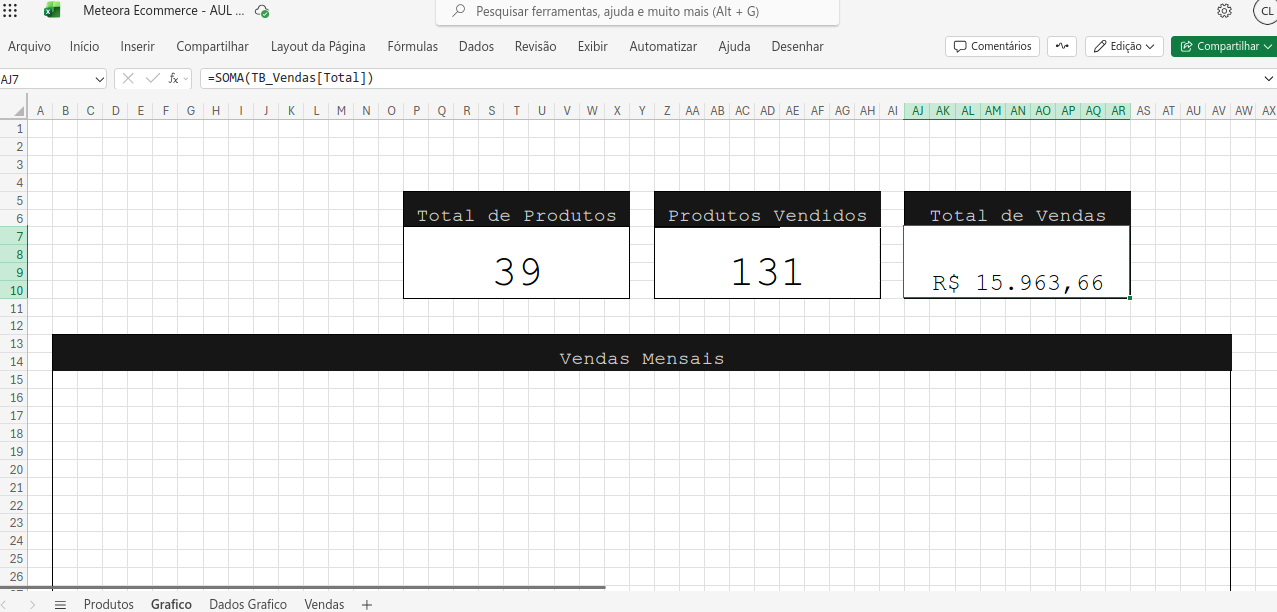The height and width of the screenshot is (612, 1277).
Task: Open the green Compartilhar dropdown button
Action: (1224, 46)
